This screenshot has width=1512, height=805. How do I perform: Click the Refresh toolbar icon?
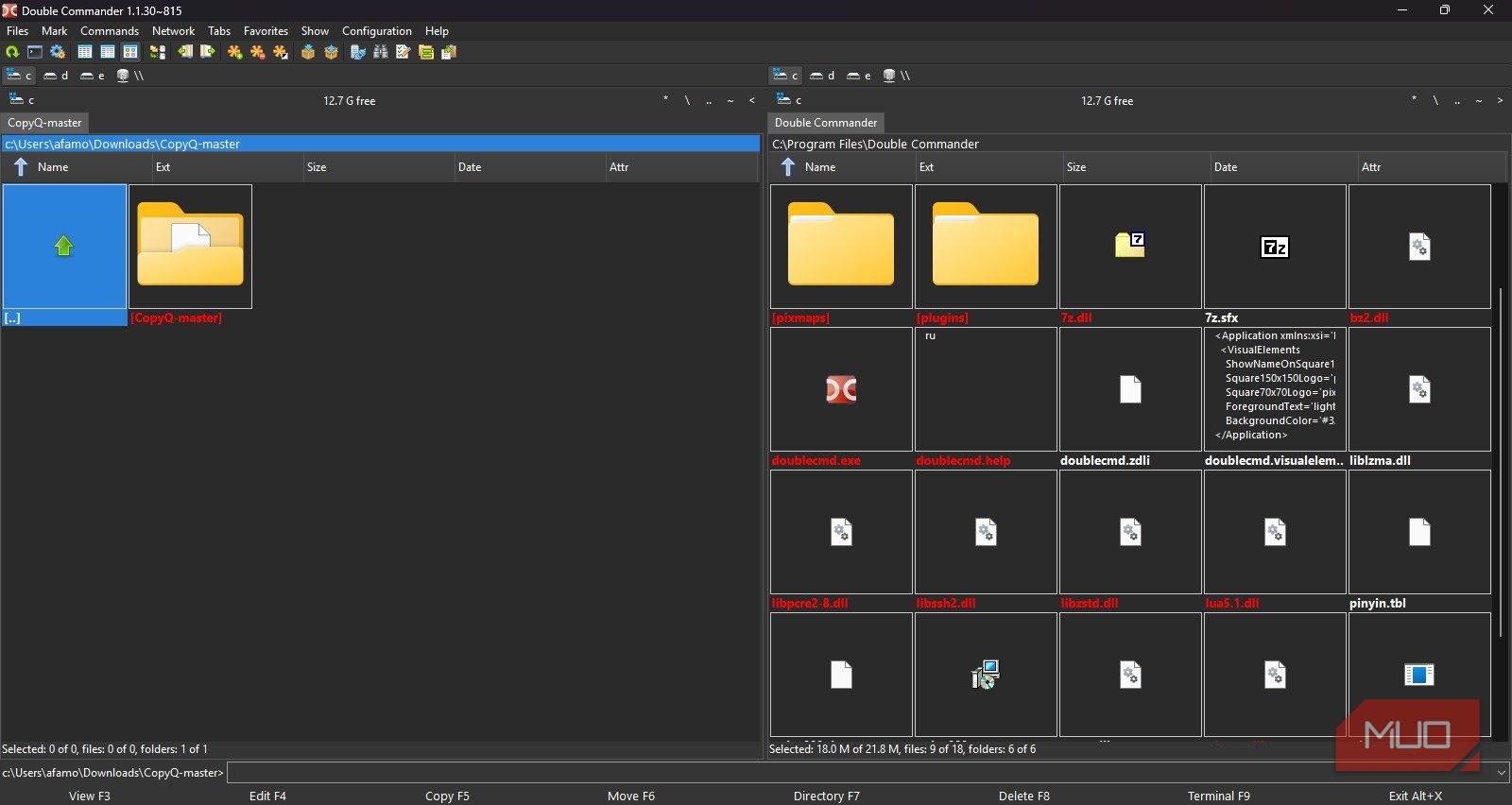tap(12, 52)
